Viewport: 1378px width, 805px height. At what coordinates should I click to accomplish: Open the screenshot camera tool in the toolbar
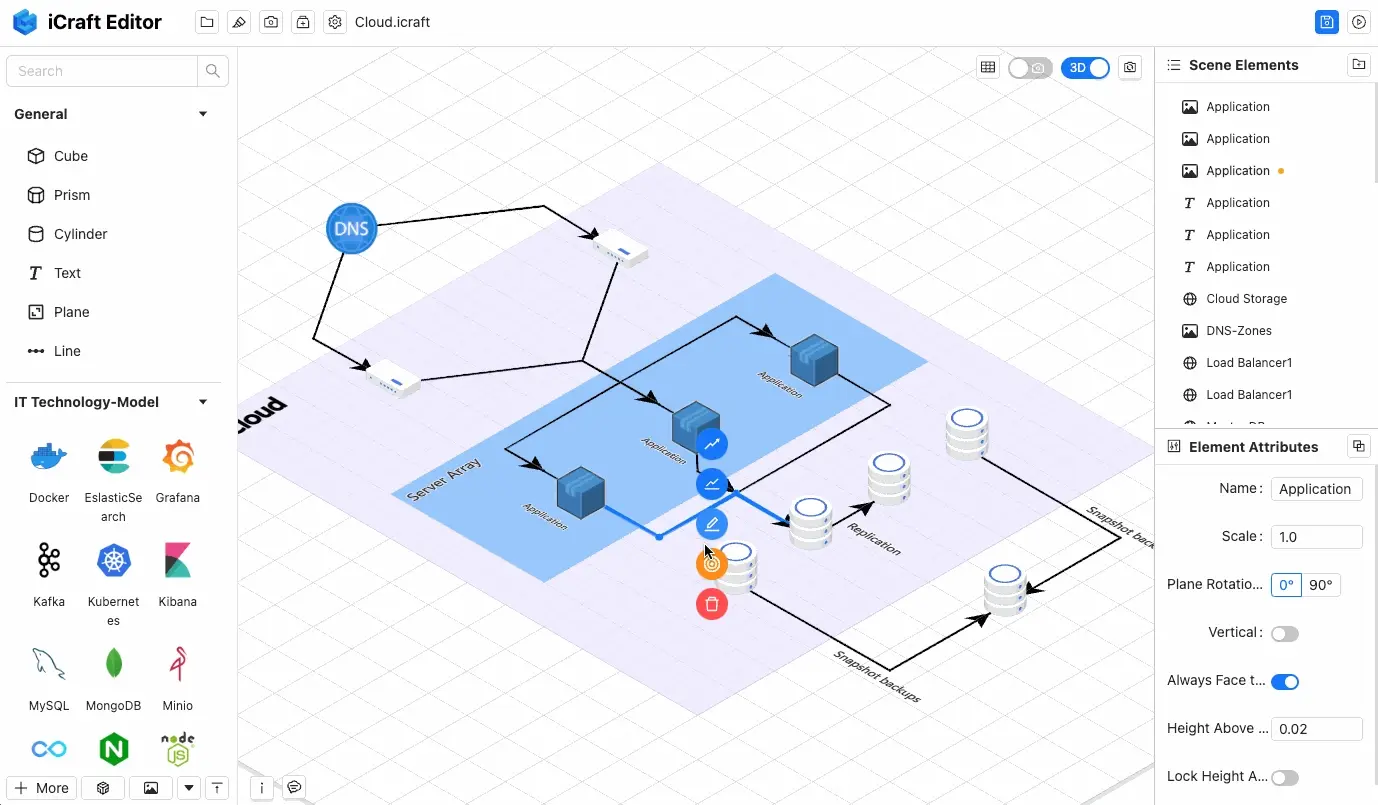[x=270, y=21]
